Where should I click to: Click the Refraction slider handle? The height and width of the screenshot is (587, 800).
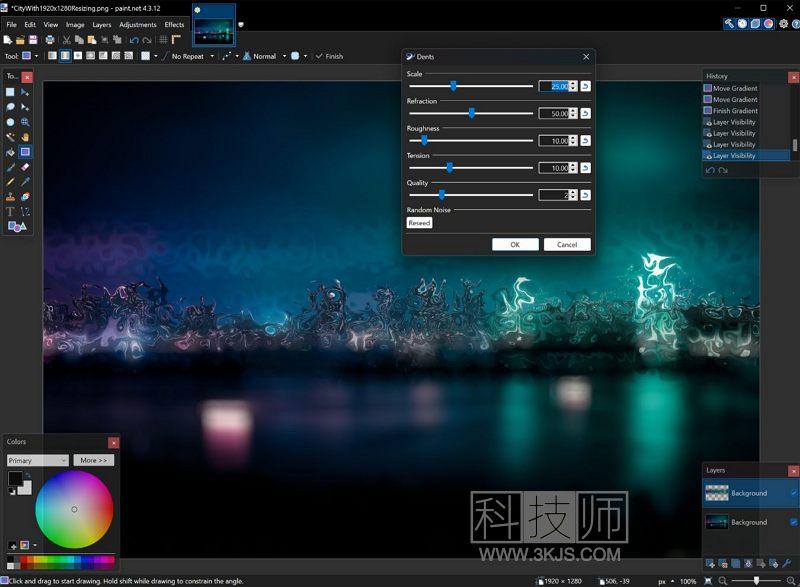471,113
